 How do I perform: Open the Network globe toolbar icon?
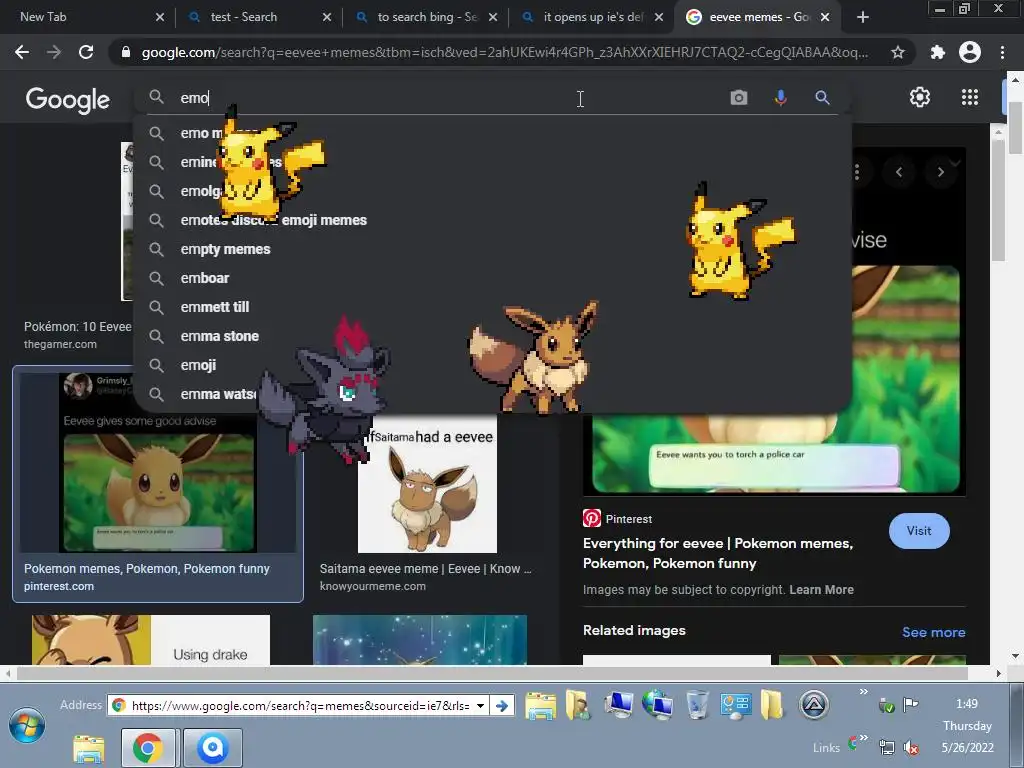[658, 705]
